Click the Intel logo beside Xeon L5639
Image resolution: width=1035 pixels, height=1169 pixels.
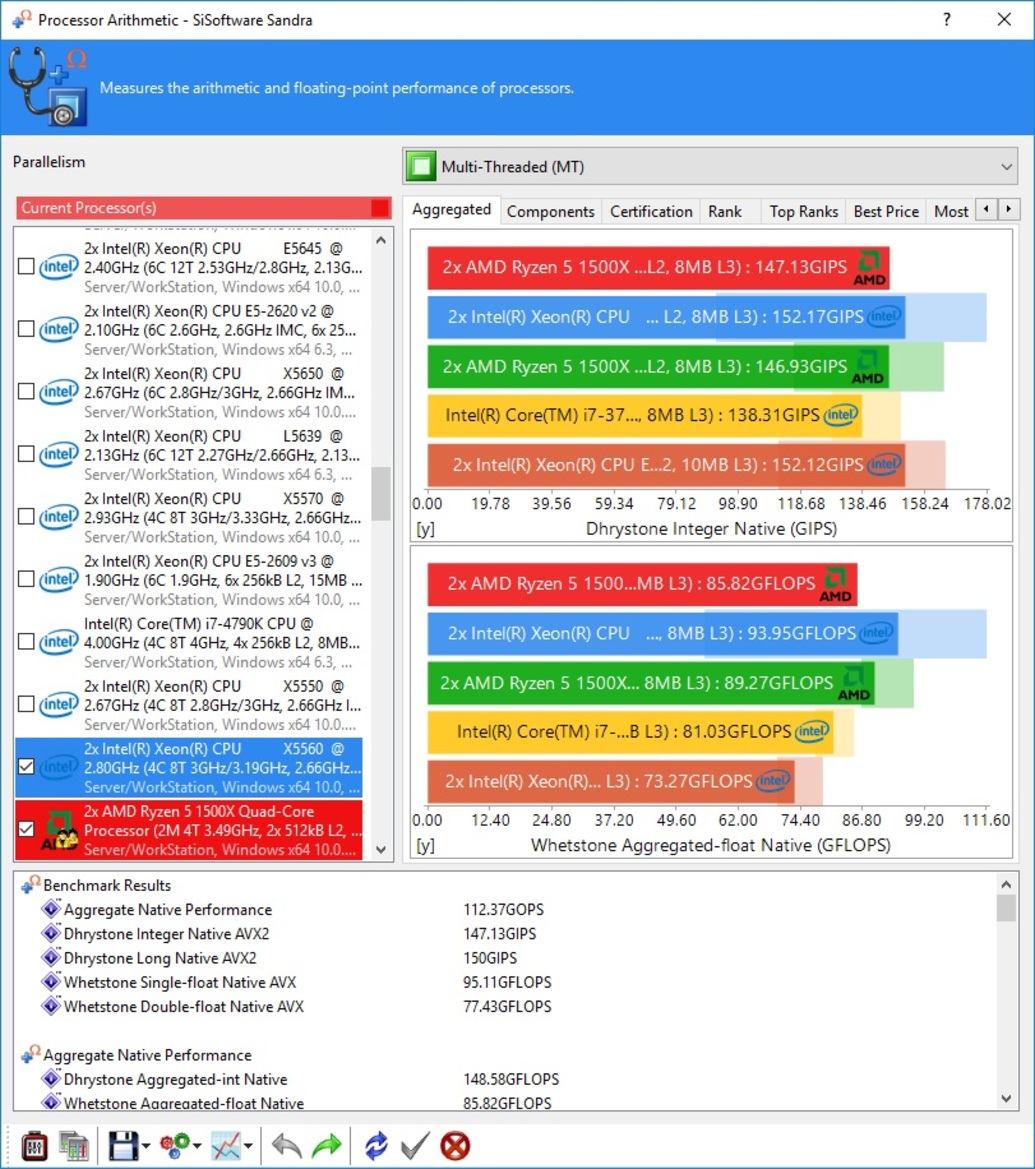59,455
